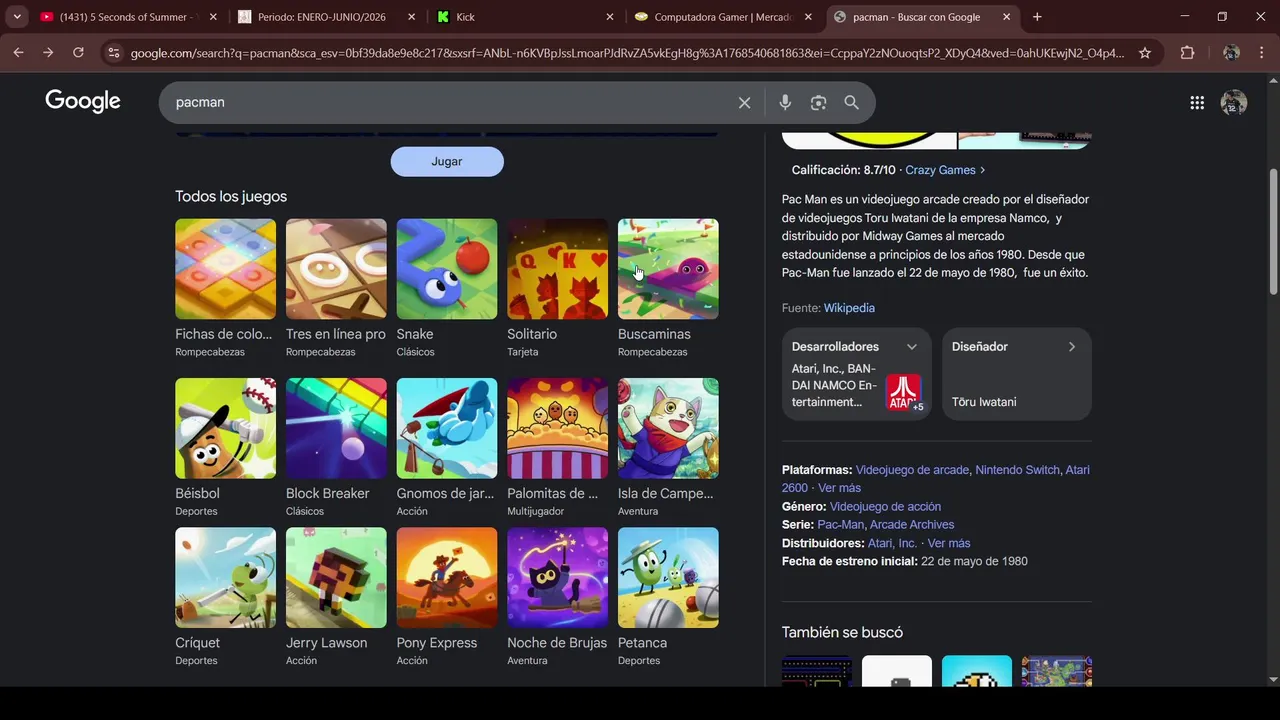This screenshot has width=1280, height=720.
Task: Open the Palomitas multiplayer game icon
Action: (x=557, y=428)
